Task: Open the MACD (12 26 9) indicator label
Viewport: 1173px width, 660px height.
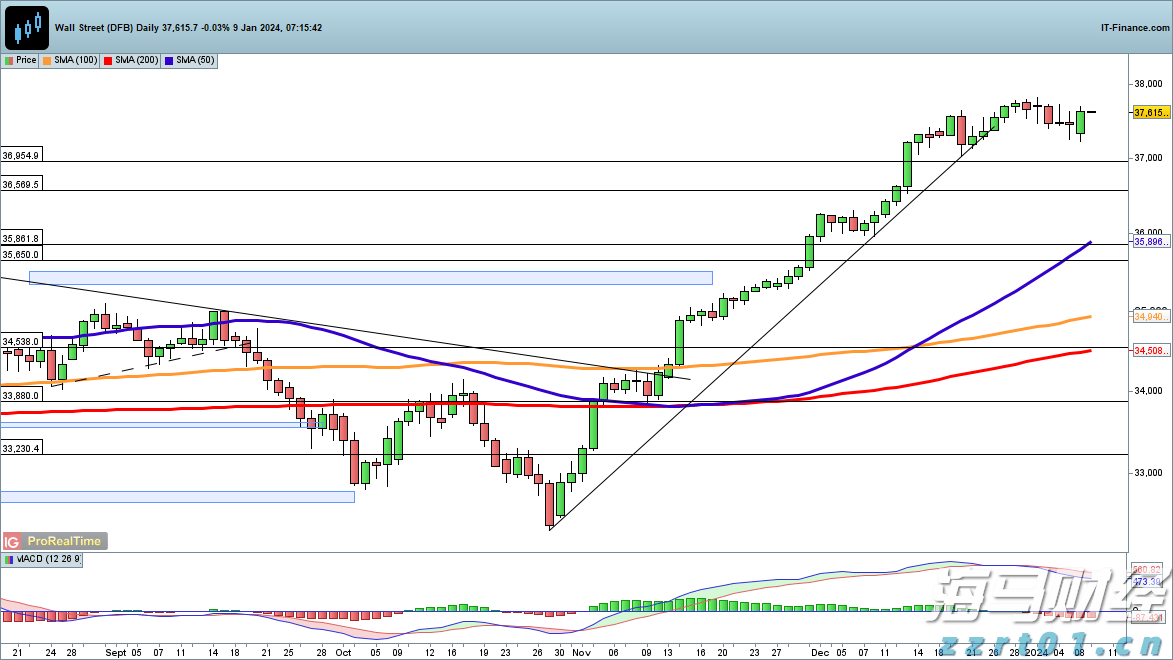Action: pos(49,560)
